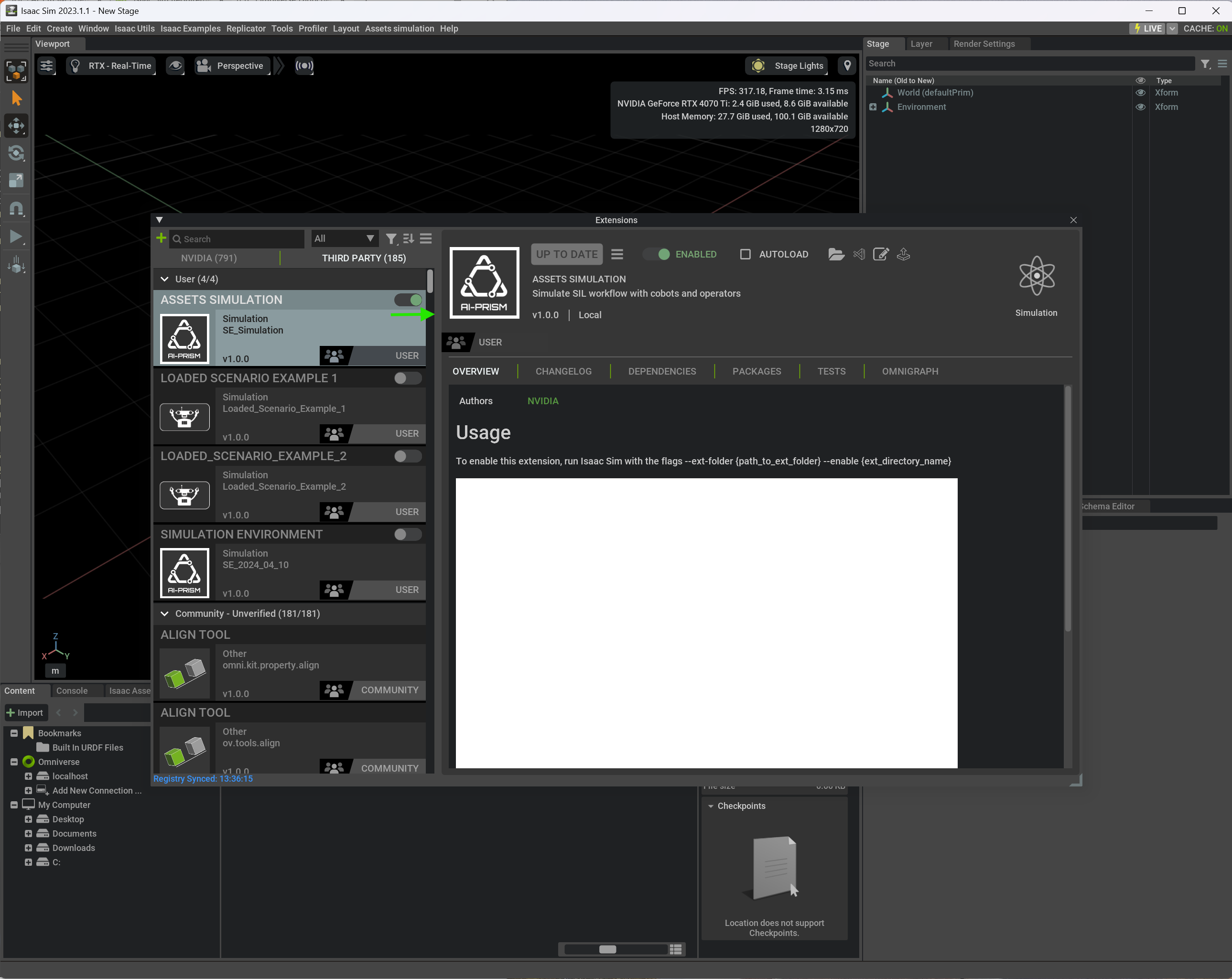Click the Play simulation button in the left toolbar

click(x=16, y=237)
